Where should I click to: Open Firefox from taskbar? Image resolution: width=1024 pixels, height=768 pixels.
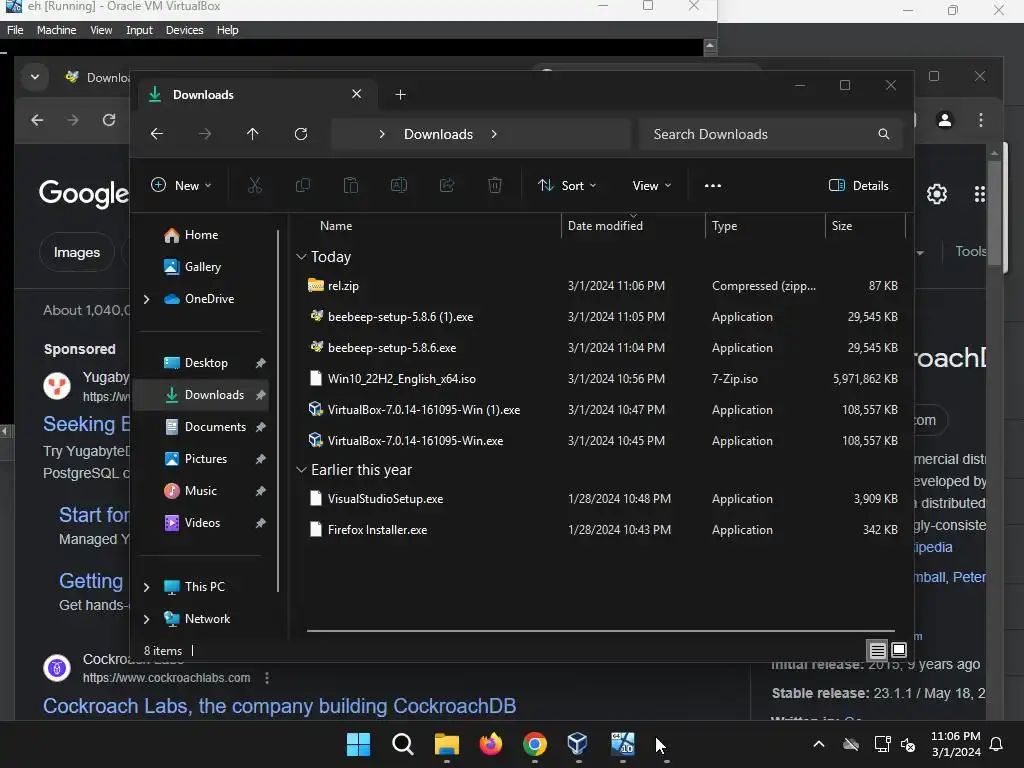[490, 744]
